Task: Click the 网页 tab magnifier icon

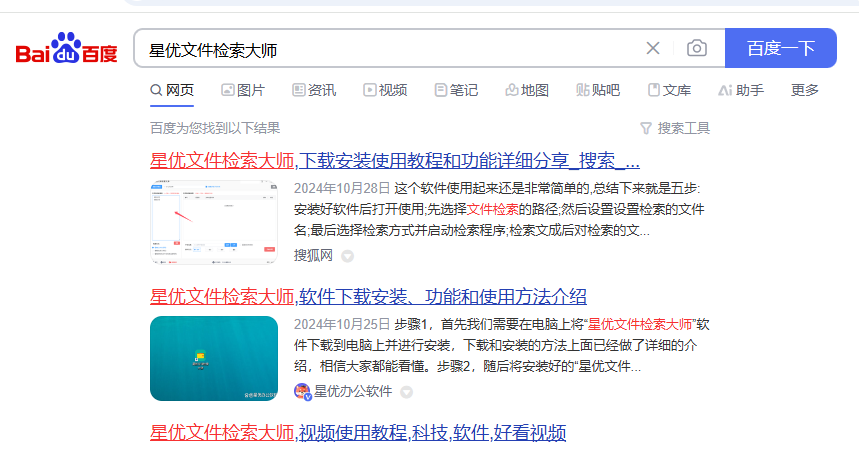Action: coord(156,90)
